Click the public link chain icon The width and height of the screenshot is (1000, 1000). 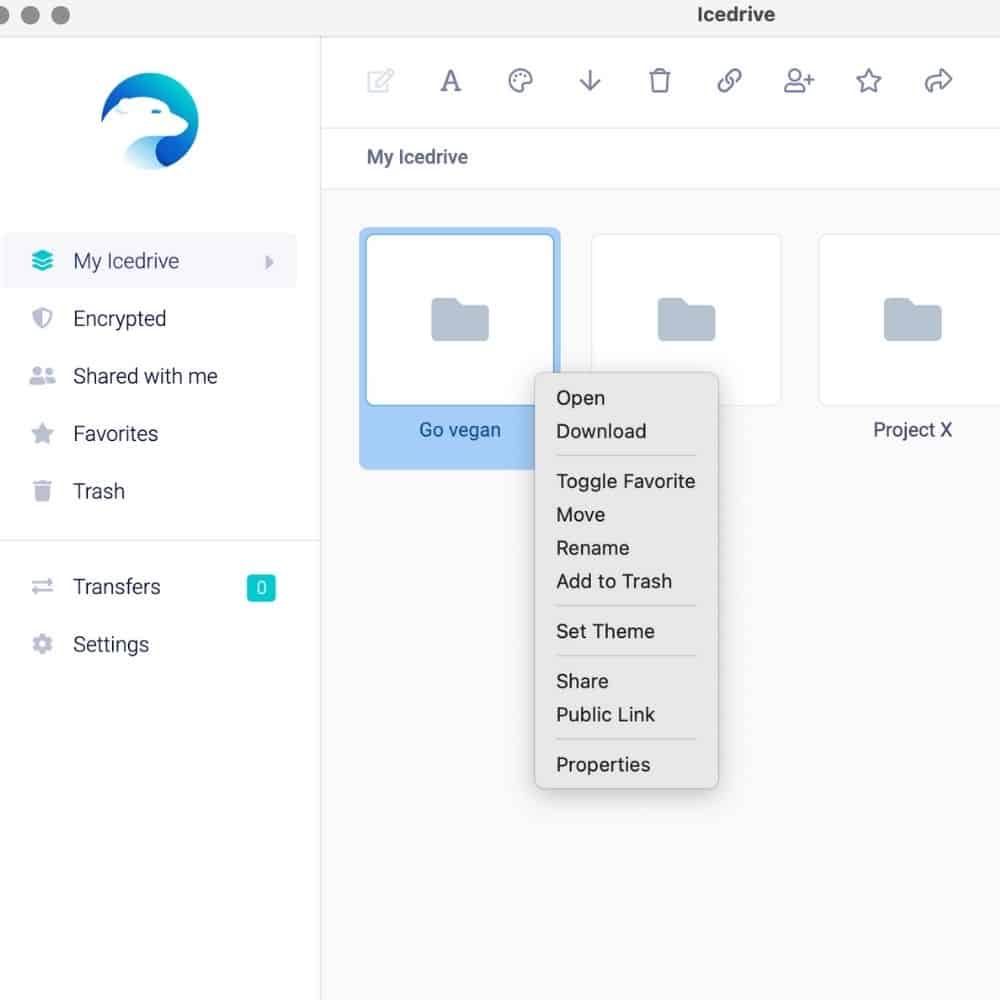pyautogui.click(x=729, y=81)
